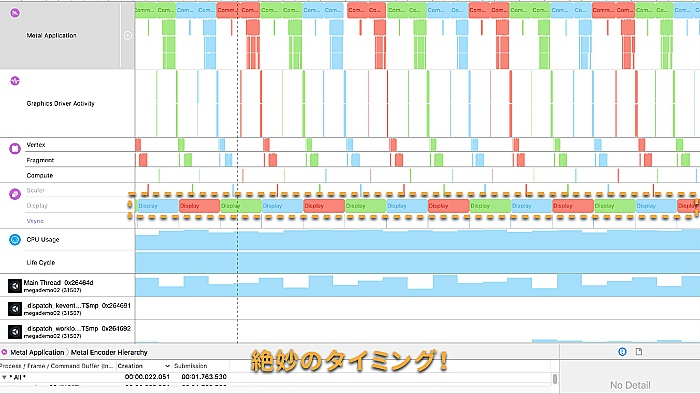The width and height of the screenshot is (700, 394).
Task: Click the Graphics Driver Activity icon
Action: tap(15, 81)
